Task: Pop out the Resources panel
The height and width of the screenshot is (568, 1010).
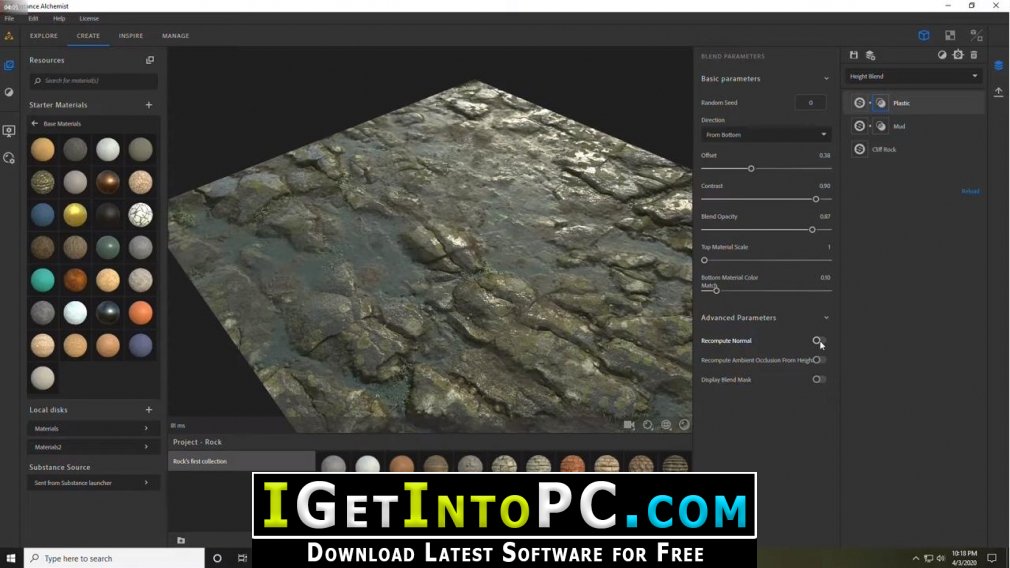Action: 150,60
